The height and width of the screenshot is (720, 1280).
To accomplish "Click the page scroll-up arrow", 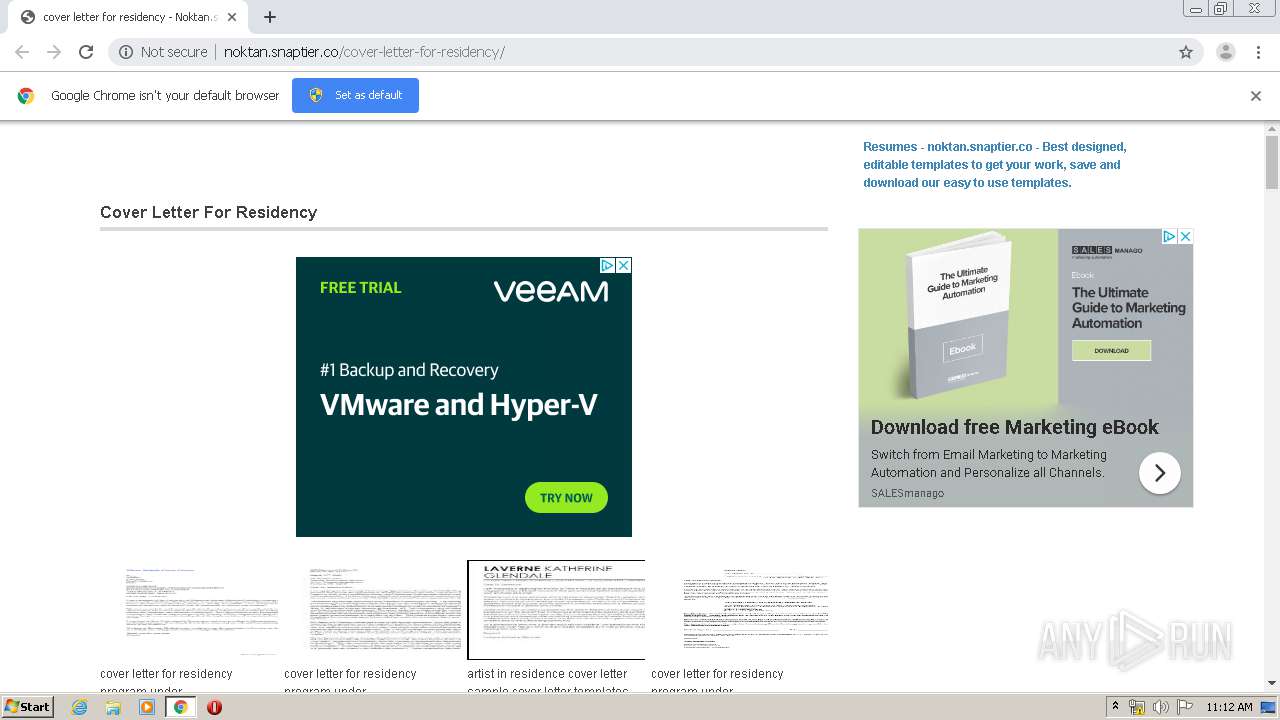I will [x=1272, y=128].
